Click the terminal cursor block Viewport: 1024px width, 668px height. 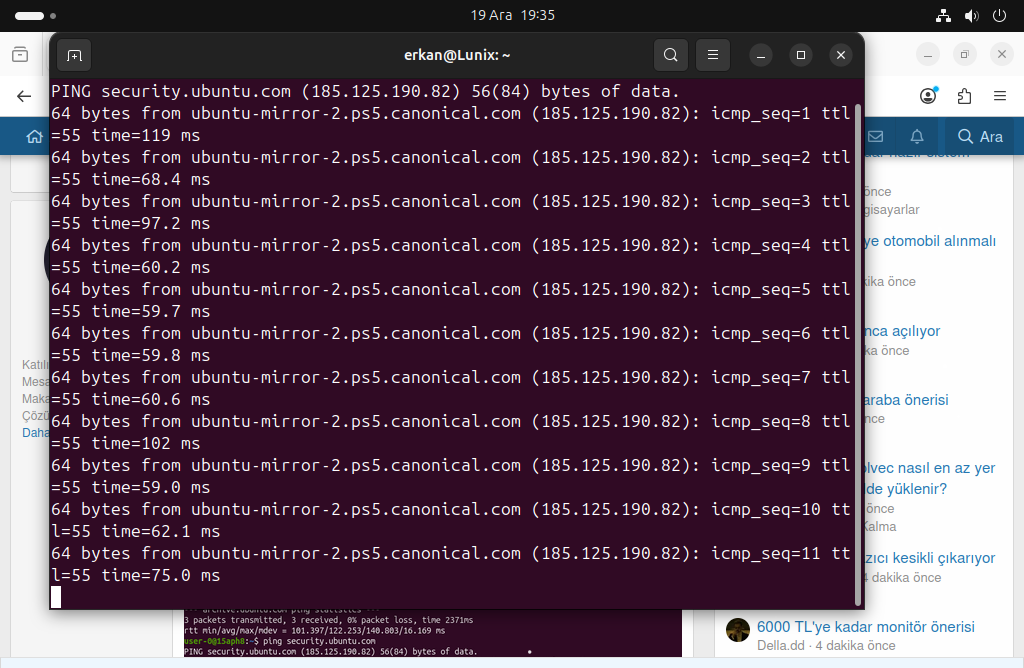[x=56, y=597]
